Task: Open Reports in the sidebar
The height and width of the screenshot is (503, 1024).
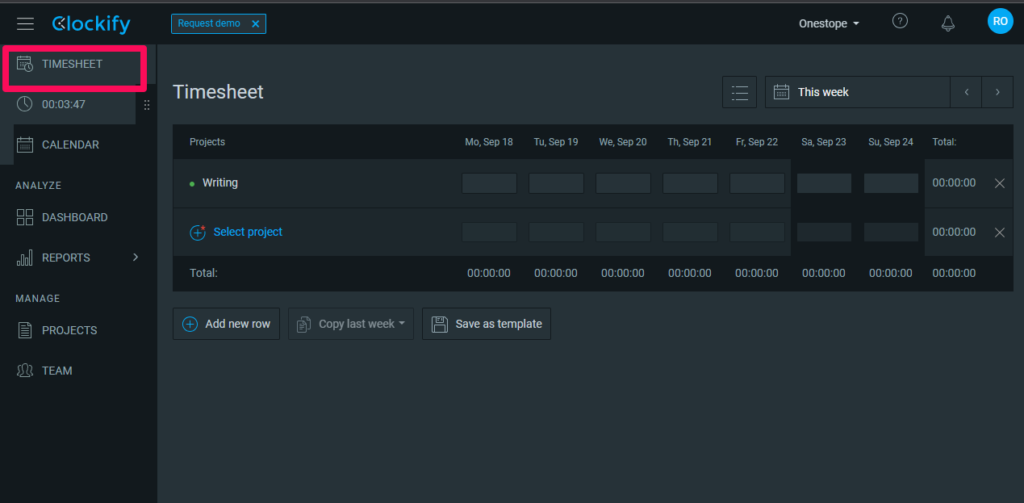Action: 66,257
